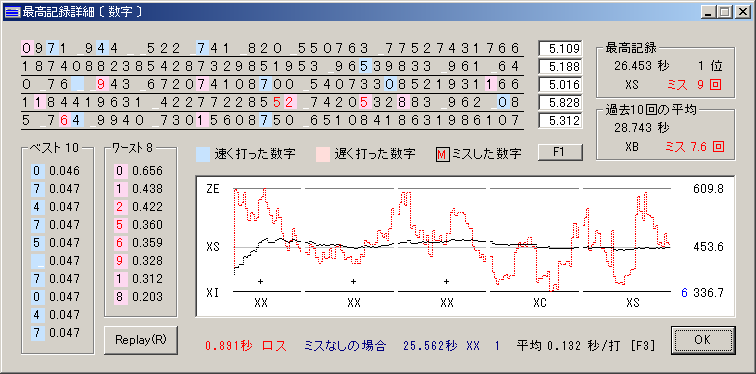The width and height of the screenshot is (756, 374).
Task: Click the 0.203 worst time entry
Action: pos(149,296)
